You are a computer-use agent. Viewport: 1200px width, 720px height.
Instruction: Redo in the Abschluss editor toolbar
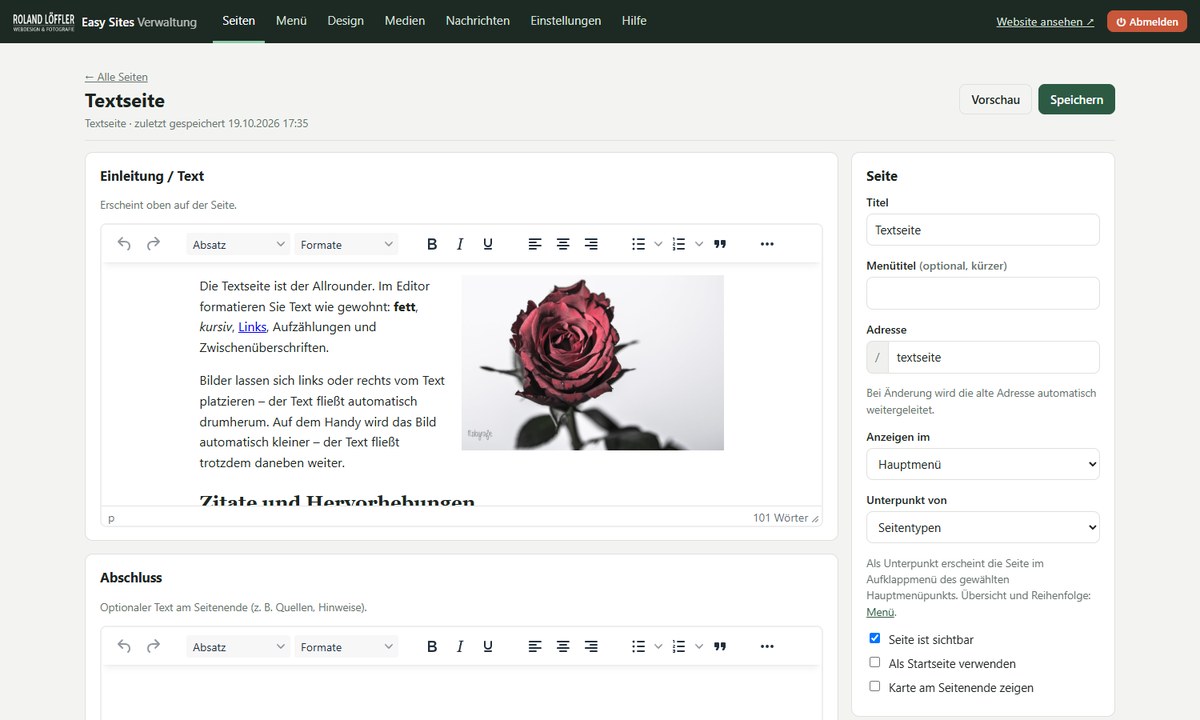[x=153, y=647]
